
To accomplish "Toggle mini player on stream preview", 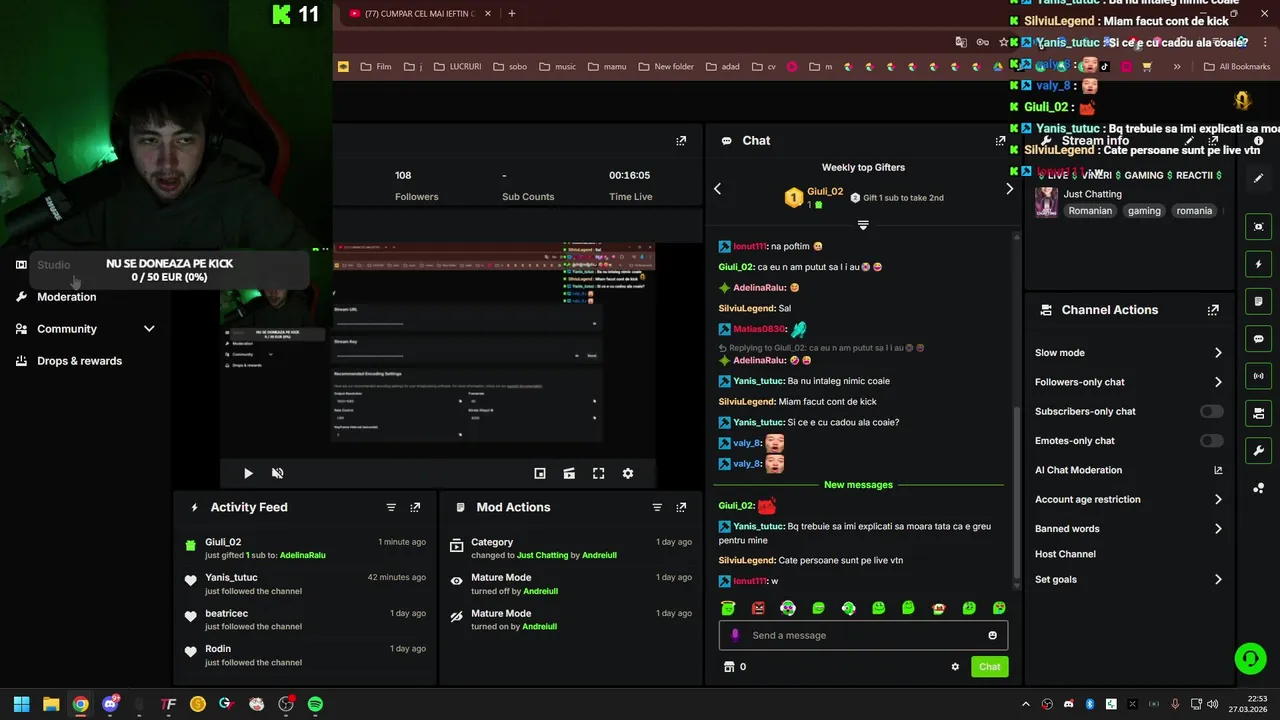I will pos(540,473).
